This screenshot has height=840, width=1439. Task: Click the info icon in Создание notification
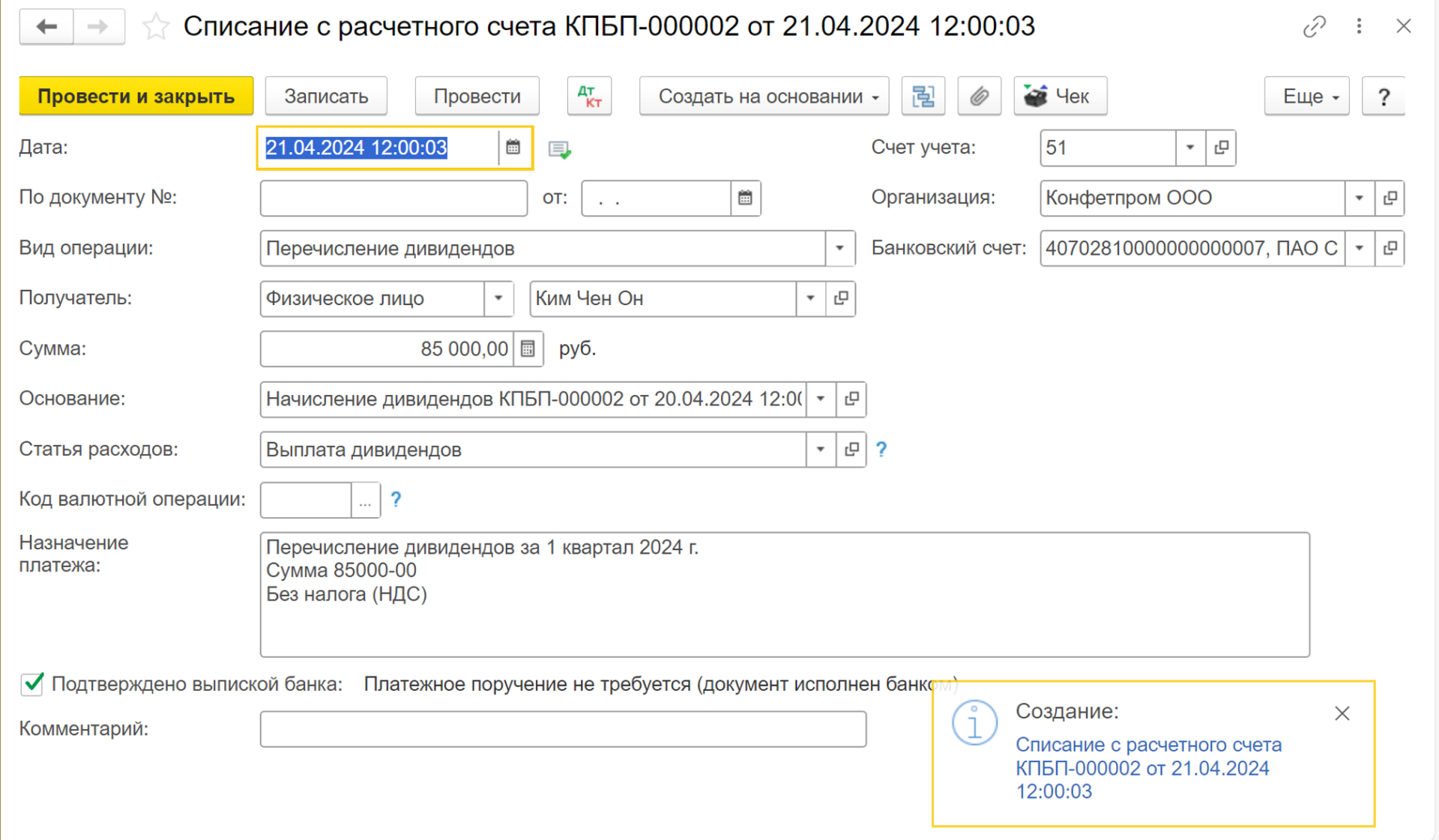pyautogui.click(x=974, y=722)
